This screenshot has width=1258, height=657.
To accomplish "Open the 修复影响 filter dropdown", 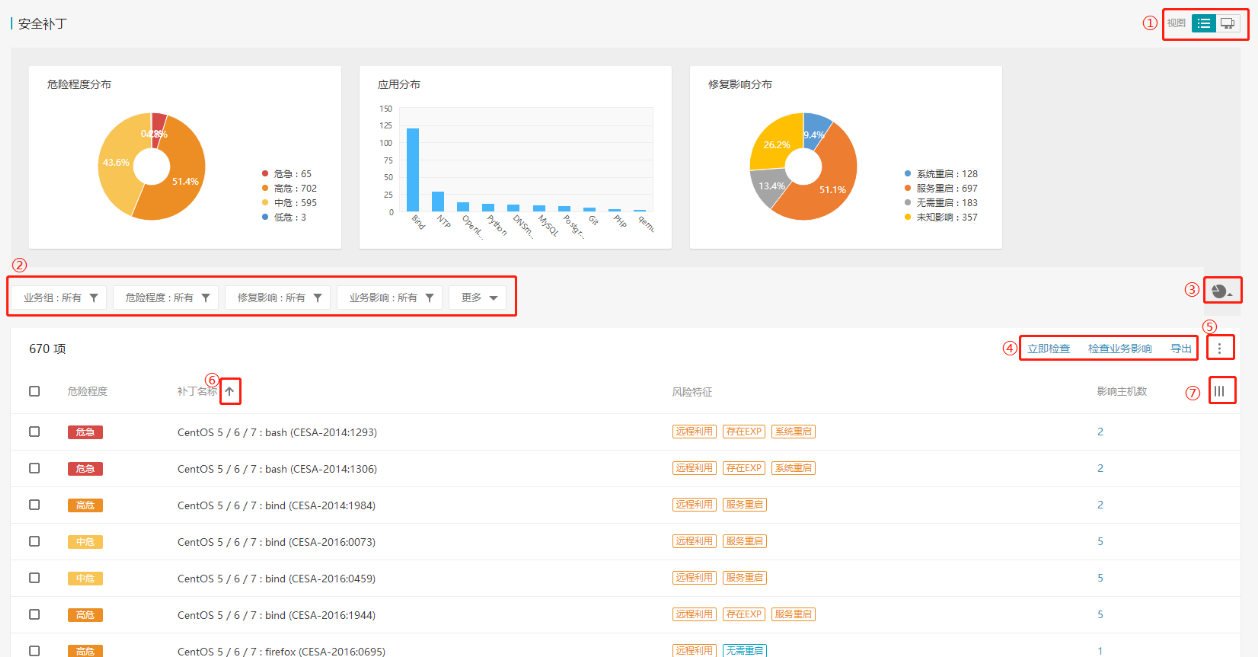I will pos(277,298).
